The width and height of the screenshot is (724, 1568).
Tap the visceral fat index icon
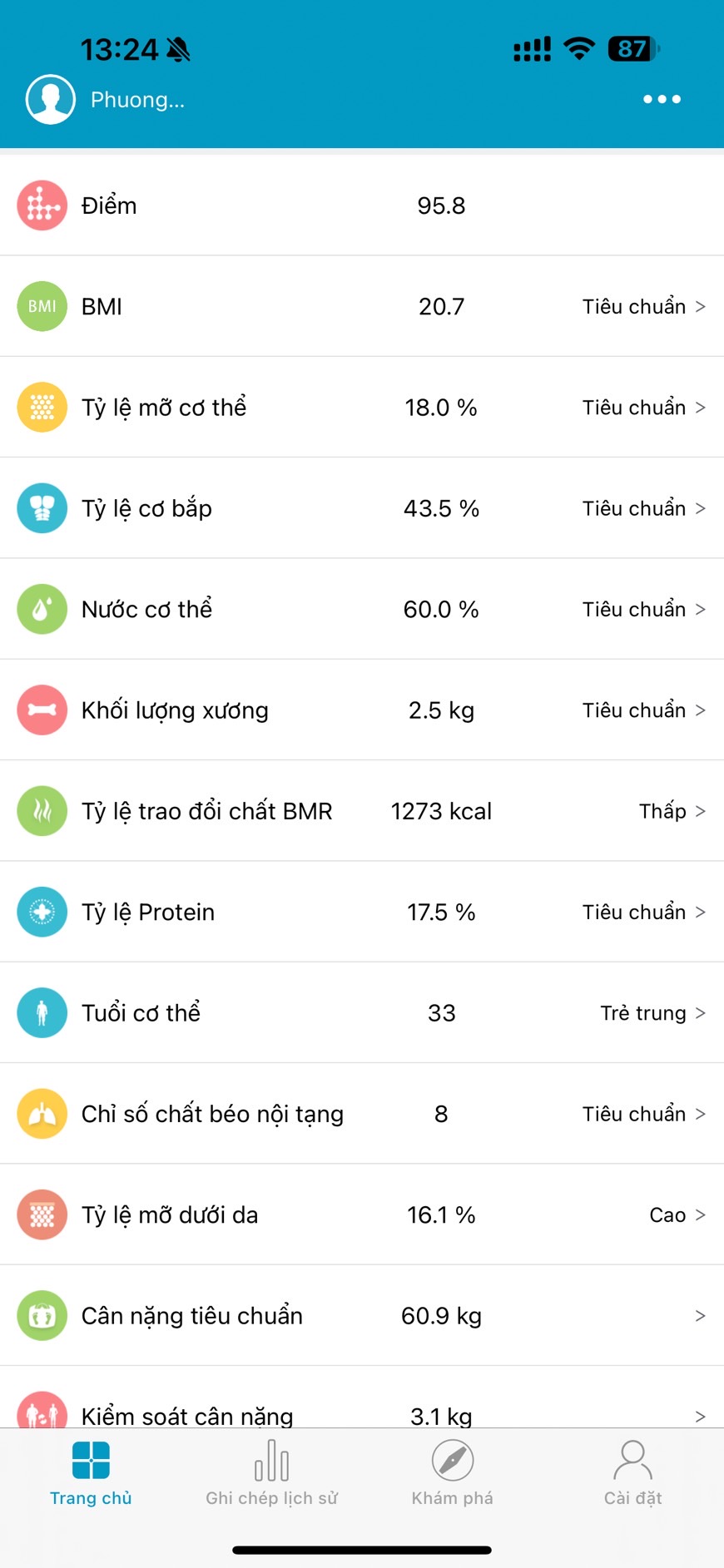[42, 1114]
